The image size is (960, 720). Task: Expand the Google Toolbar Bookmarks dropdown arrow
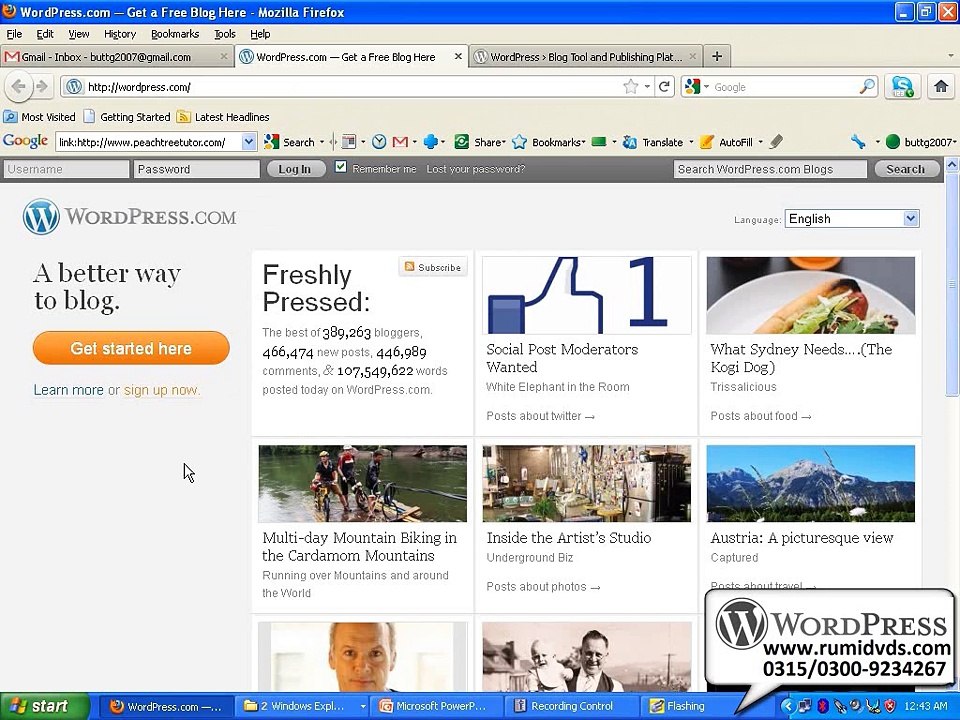(x=583, y=142)
